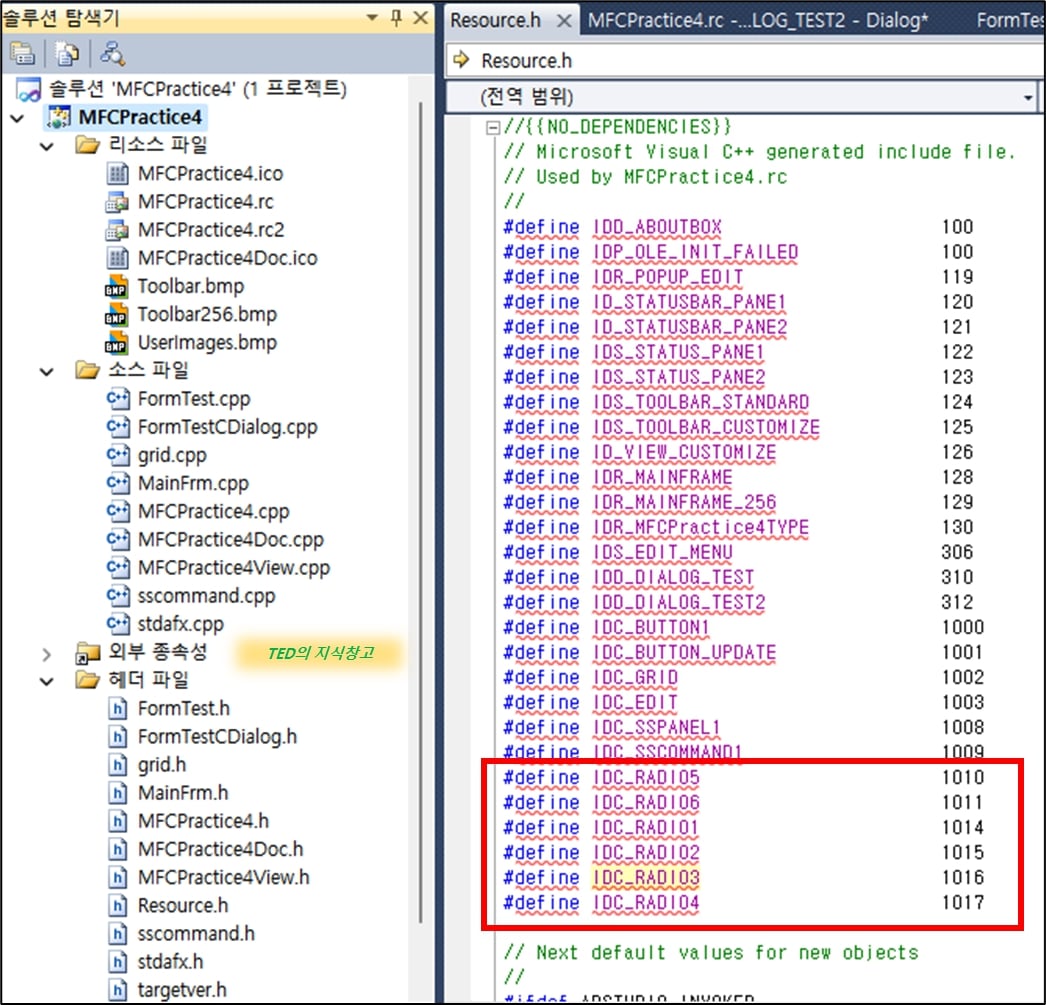Screen dimensions: 1046x1005
Task: Select MFCPractice4View.cpp source file
Action: (x=233, y=568)
